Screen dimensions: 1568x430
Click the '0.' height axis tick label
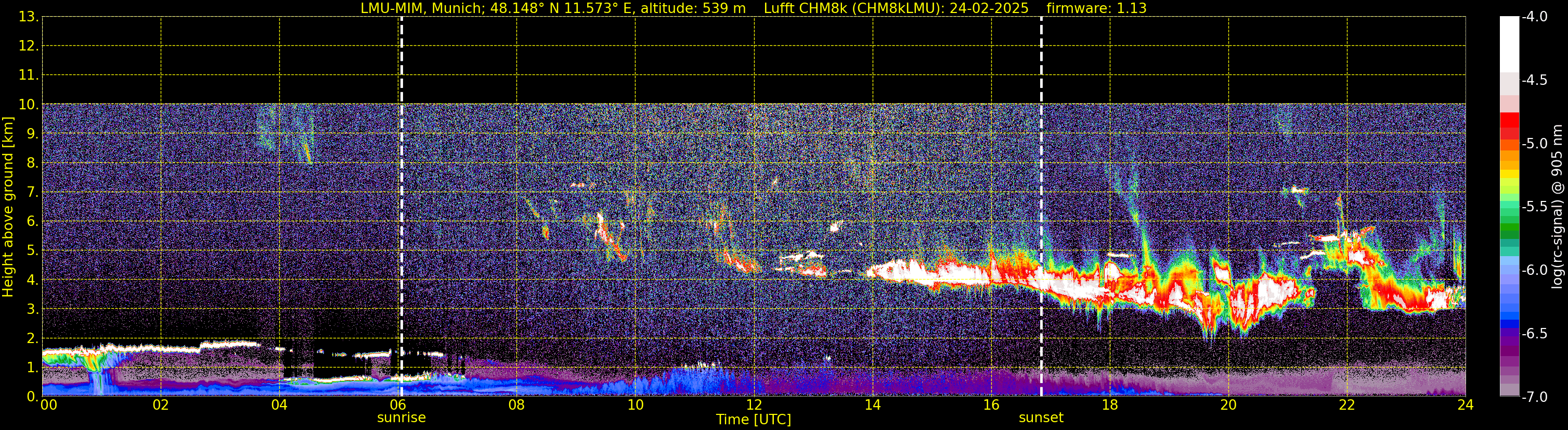(x=33, y=397)
